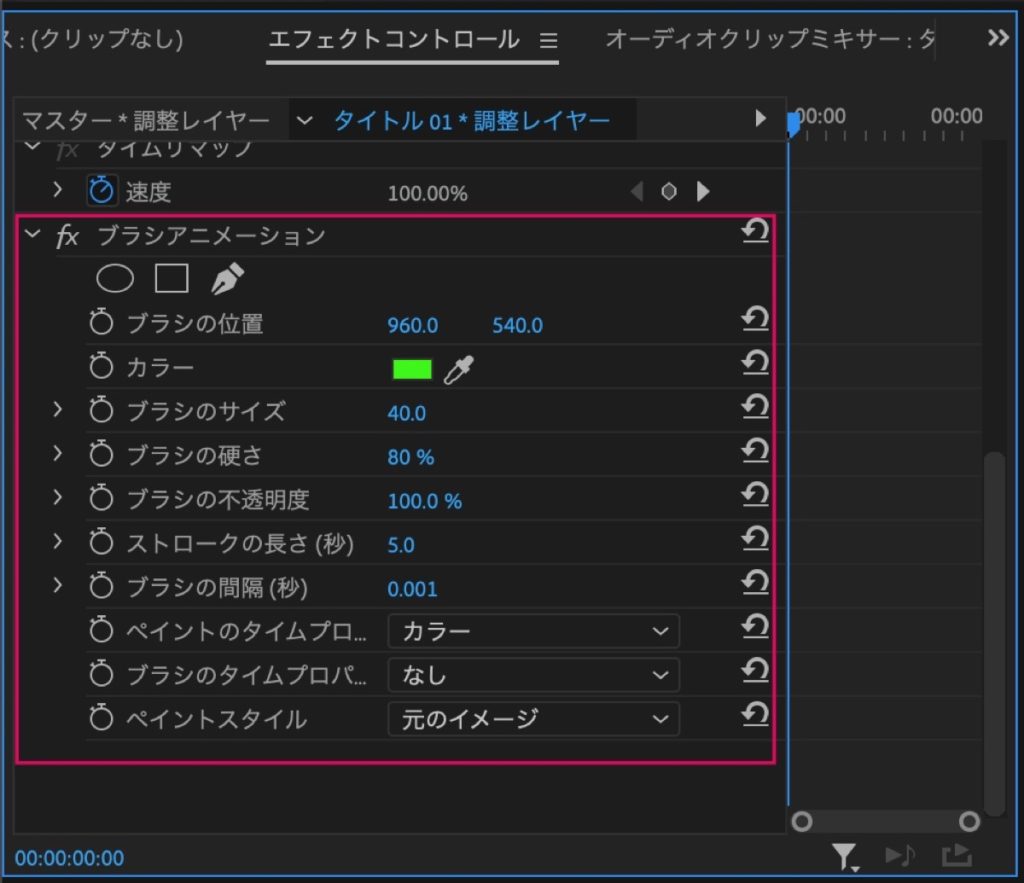The width and height of the screenshot is (1024, 883).
Task: Expand the ブラシの硬さ property
Action: 57,453
